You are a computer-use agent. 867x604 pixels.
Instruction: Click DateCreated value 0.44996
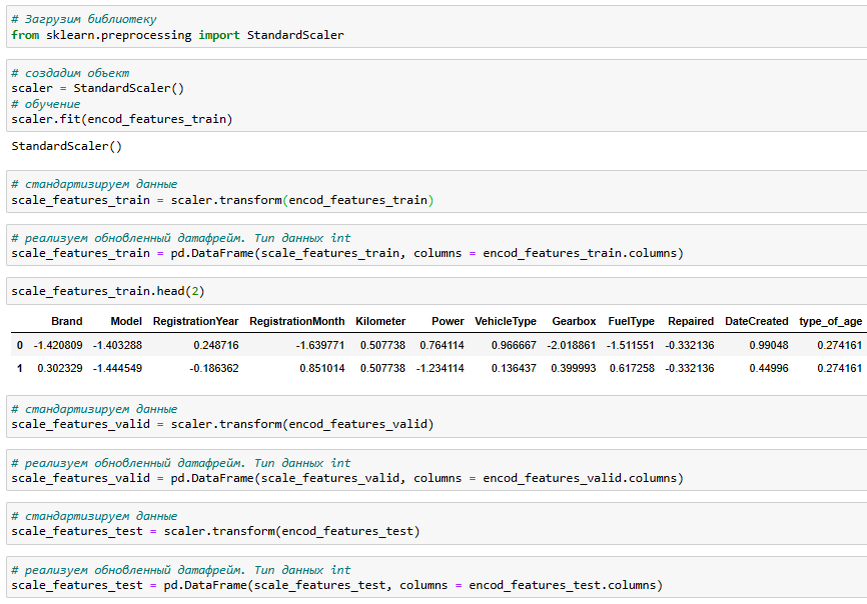[x=769, y=368]
